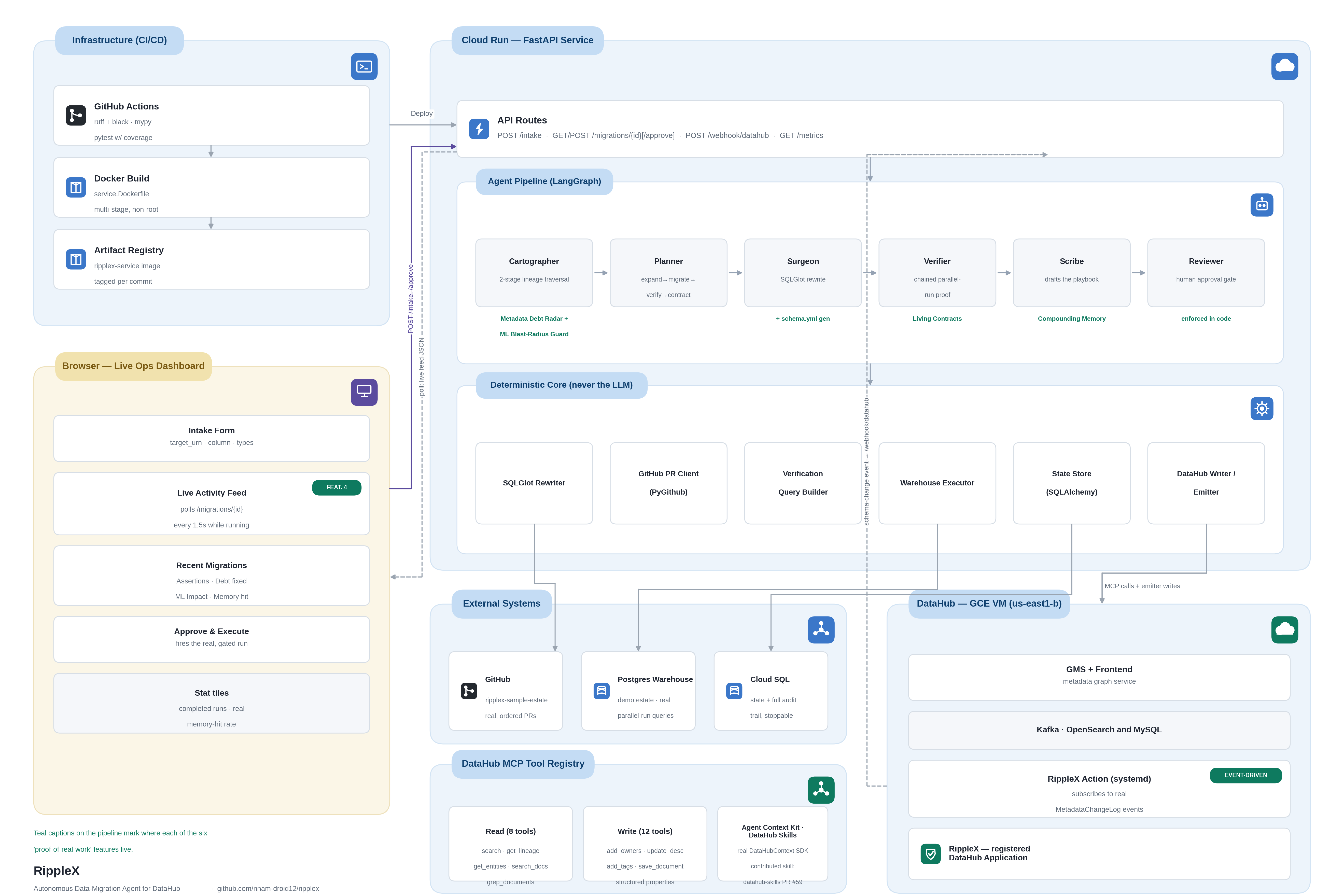Click the Planner agent node
This screenshot has width=1344, height=896.
tap(669, 273)
